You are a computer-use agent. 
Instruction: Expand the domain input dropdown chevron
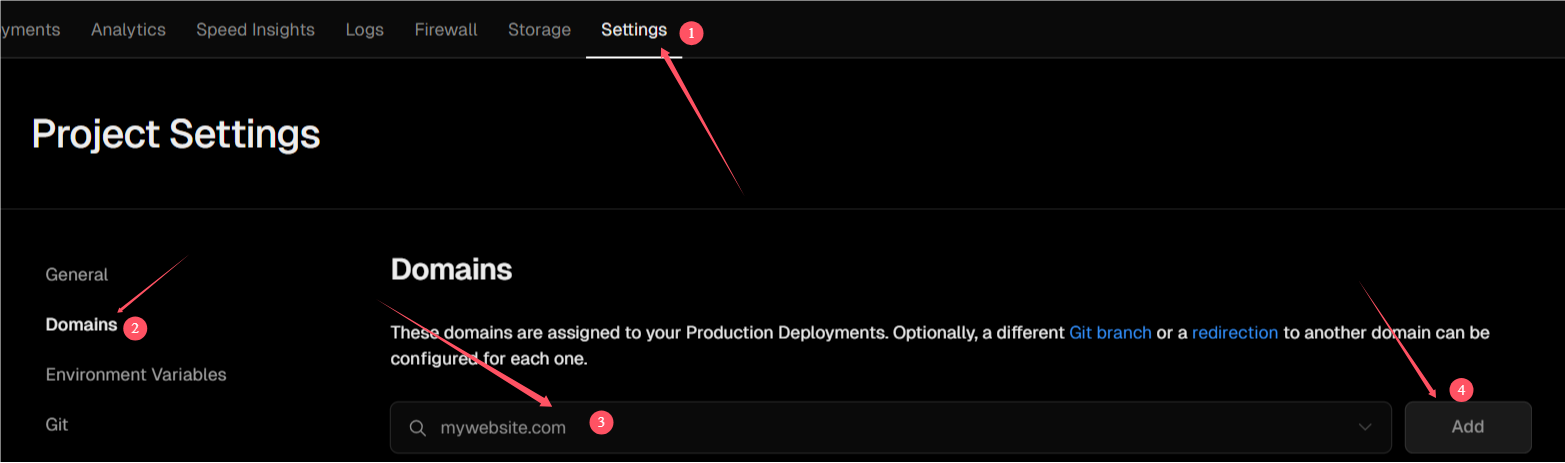[x=1365, y=428]
